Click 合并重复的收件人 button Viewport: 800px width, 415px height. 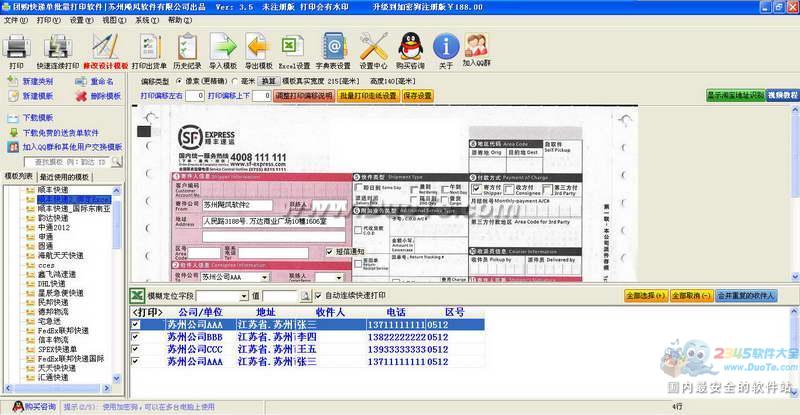tap(746, 296)
